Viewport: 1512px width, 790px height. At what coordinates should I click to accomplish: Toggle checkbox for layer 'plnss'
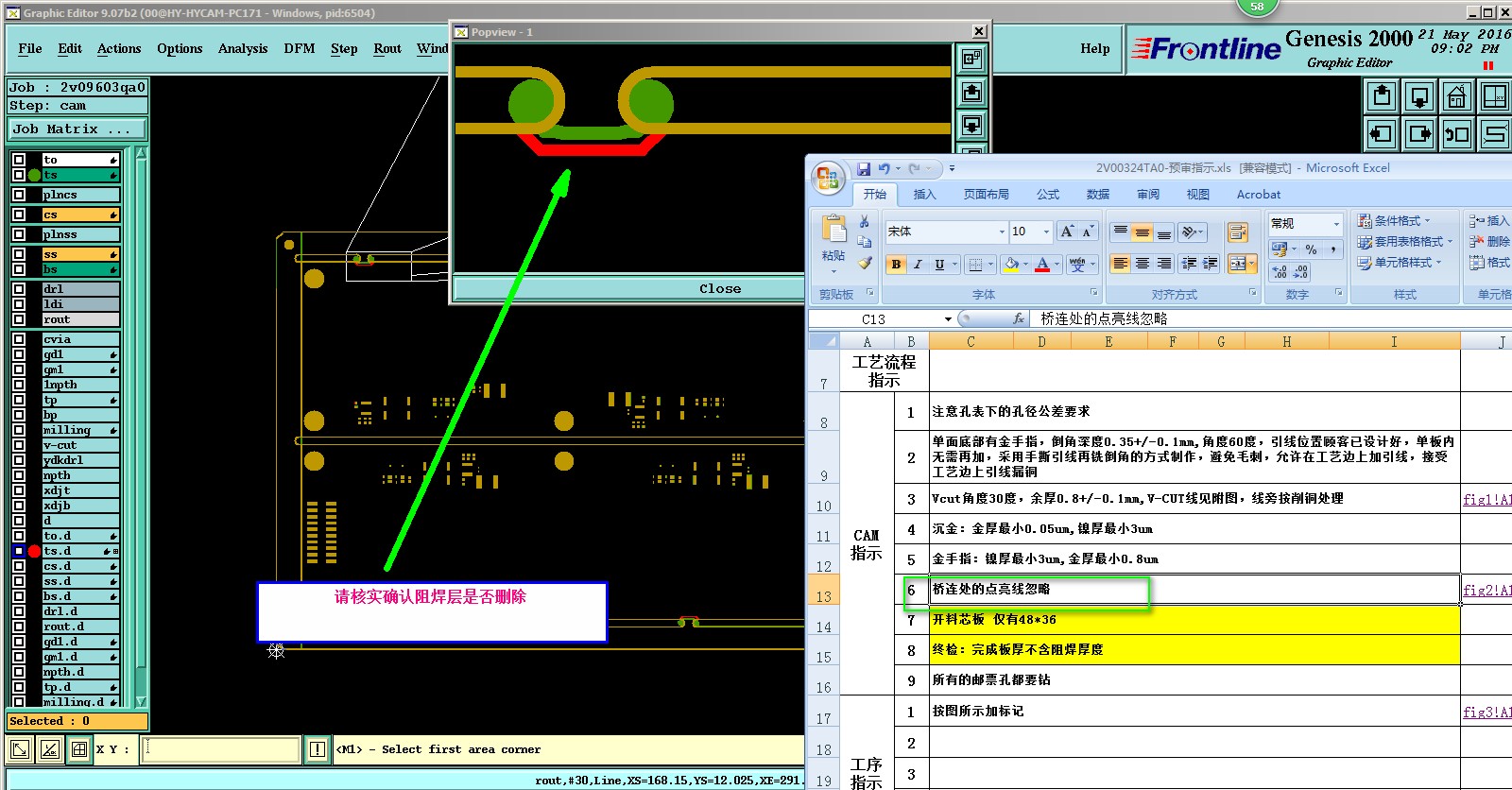click(19, 234)
